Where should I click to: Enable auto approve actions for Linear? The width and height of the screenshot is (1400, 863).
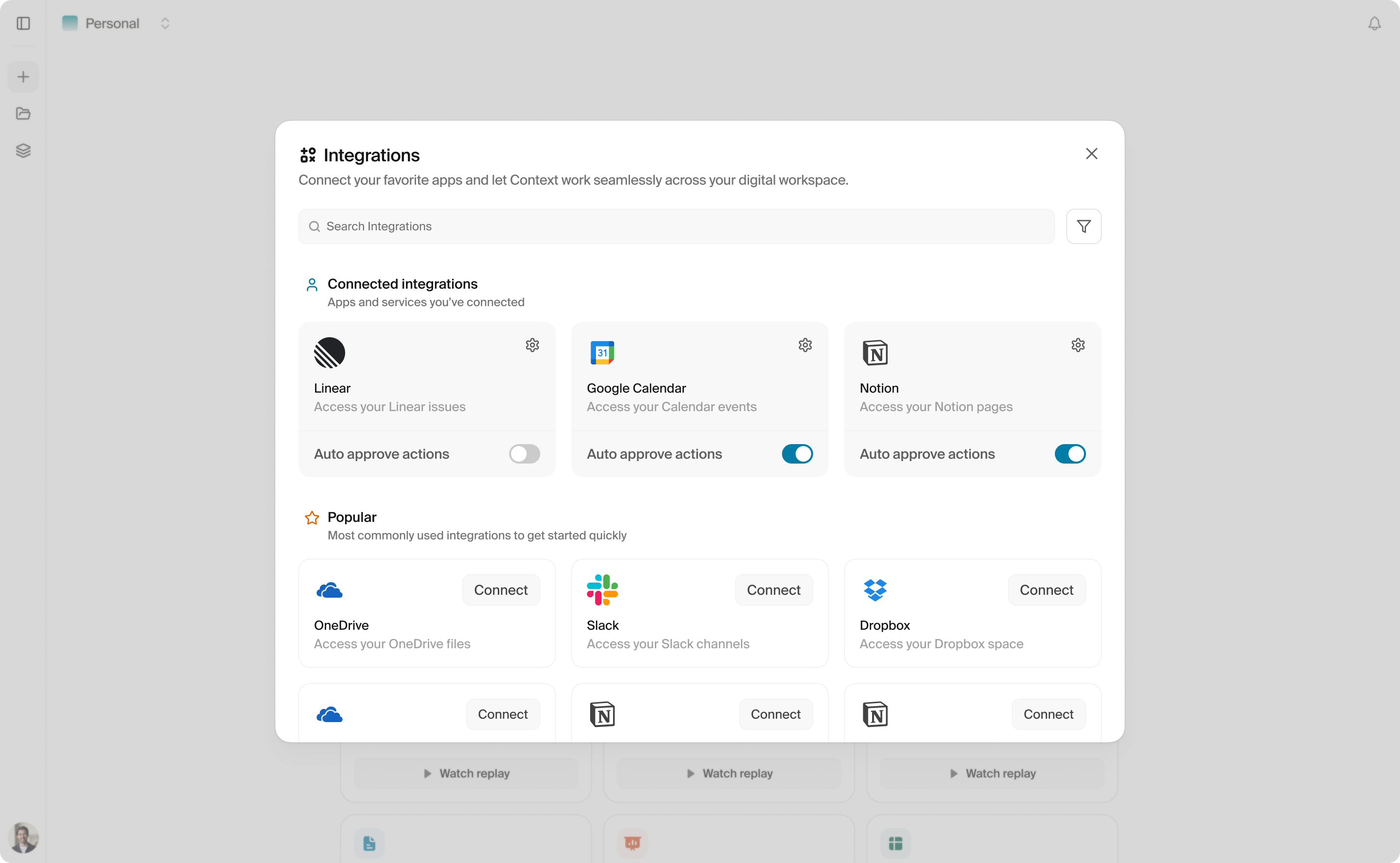coord(524,454)
